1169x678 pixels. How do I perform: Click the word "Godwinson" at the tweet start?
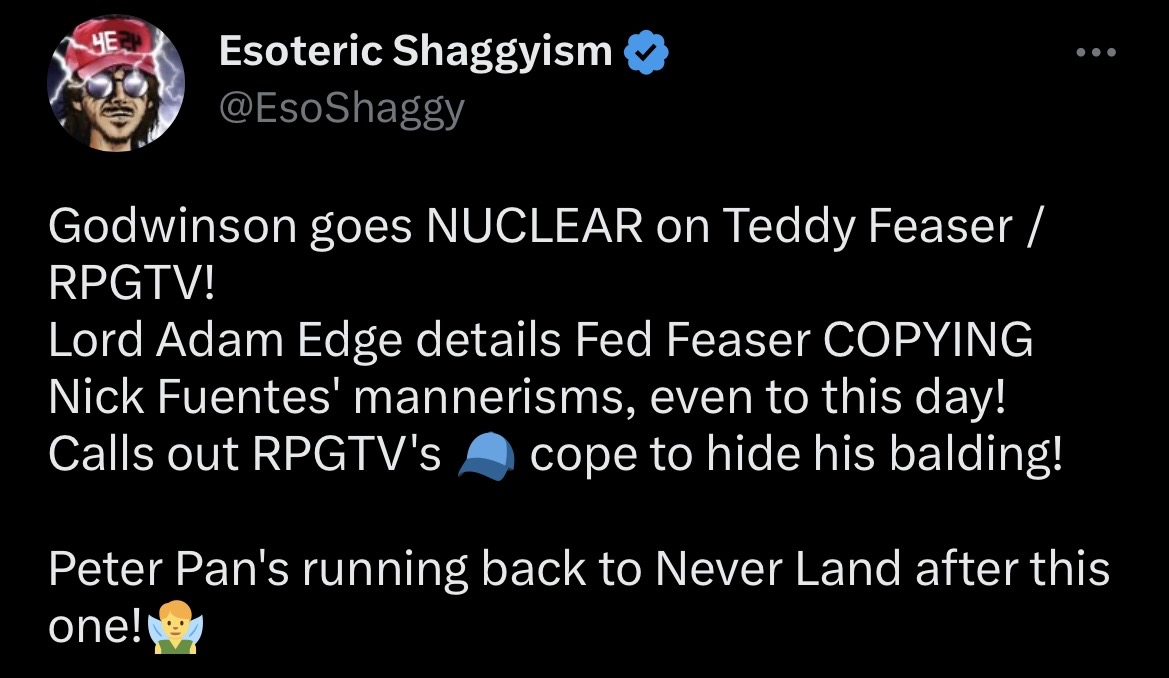point(173,225)
